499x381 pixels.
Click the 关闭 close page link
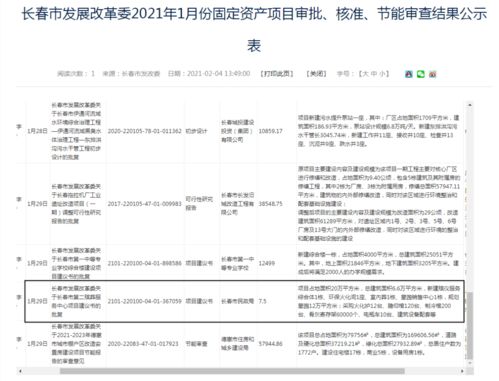click(x=317, y=74)
